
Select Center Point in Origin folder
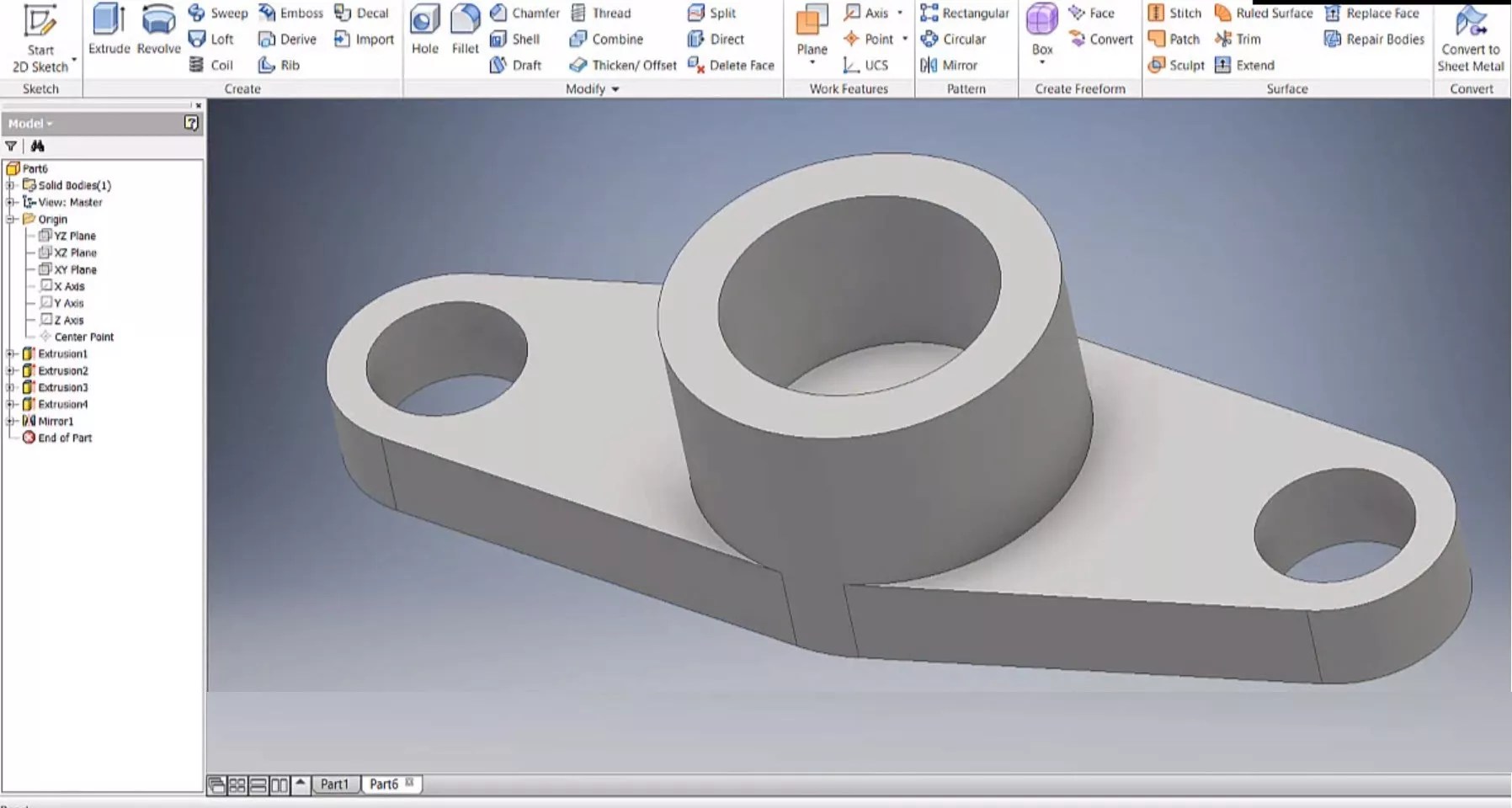tap(76, 337)
